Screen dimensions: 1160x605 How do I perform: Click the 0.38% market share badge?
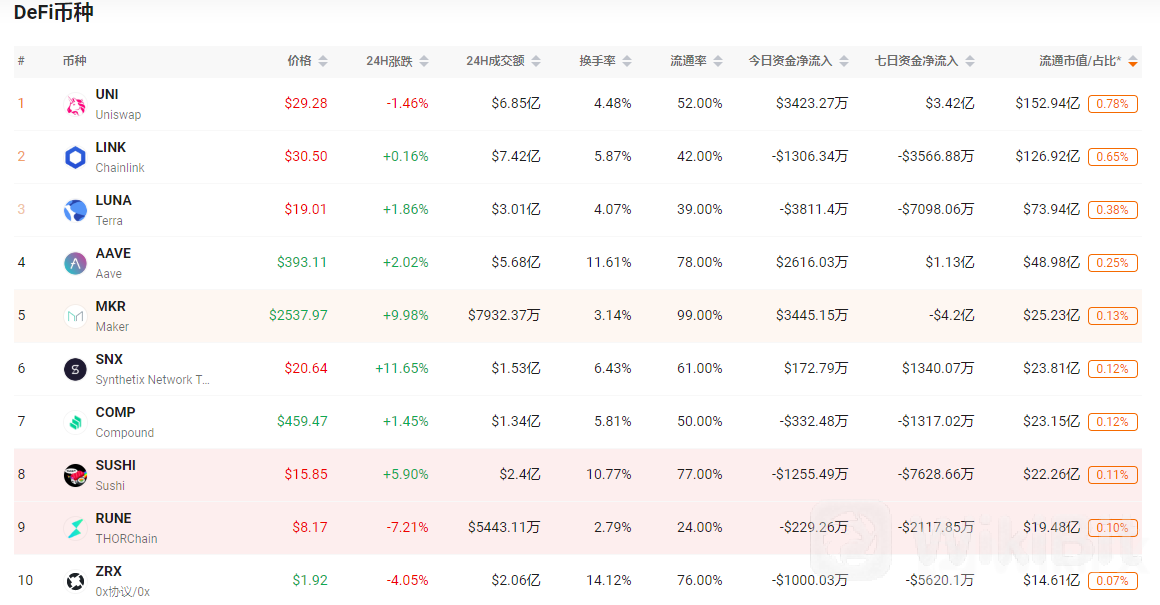pos(1113,210)
